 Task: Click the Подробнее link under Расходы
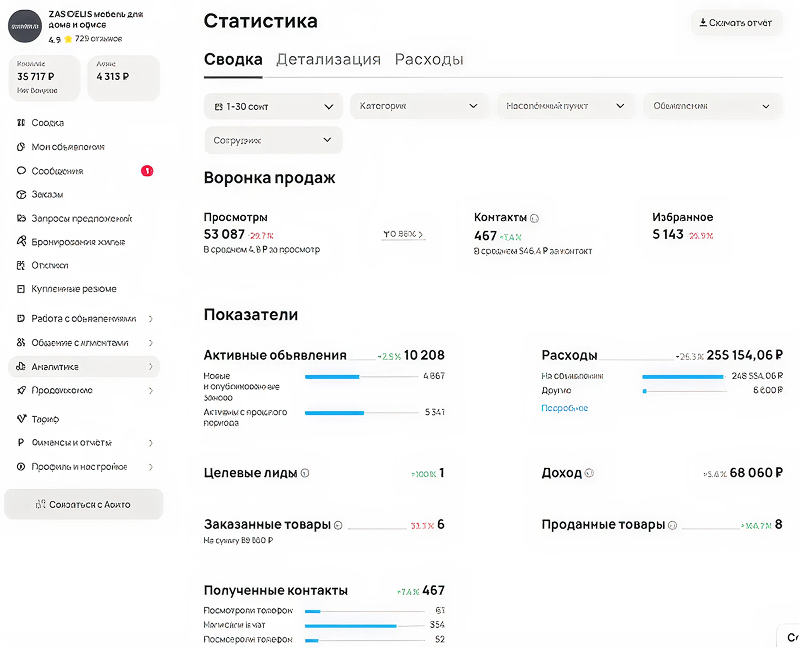point(564,408)
